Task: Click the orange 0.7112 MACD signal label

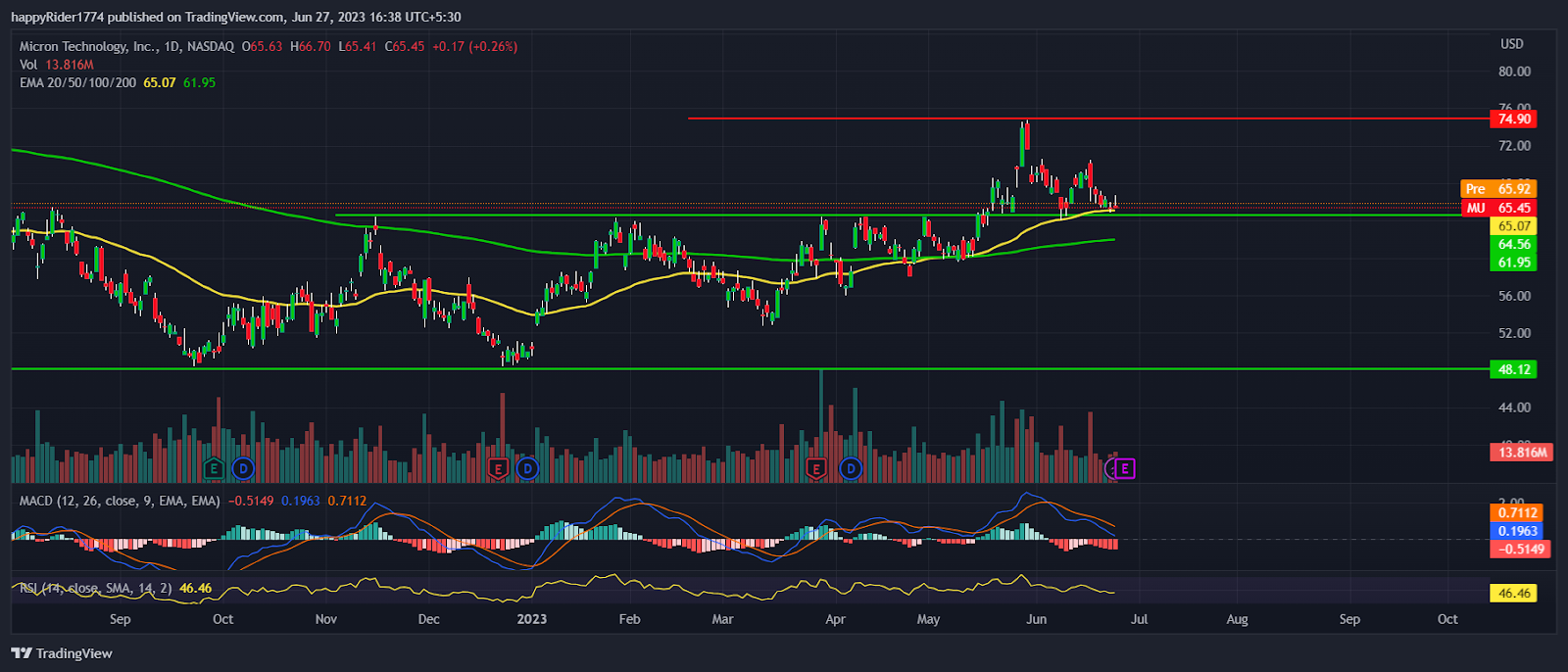Action: pos(1517,512)
